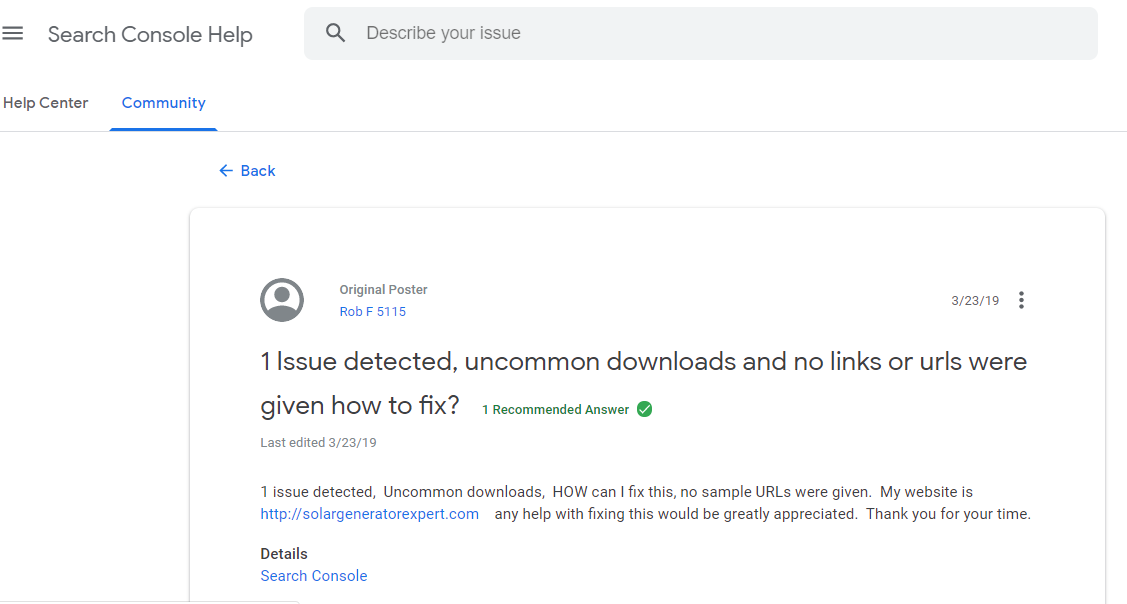Click the green recommended answer checkmark
The height and width of the screenshot is (604, 1127).
click(645, 409)
